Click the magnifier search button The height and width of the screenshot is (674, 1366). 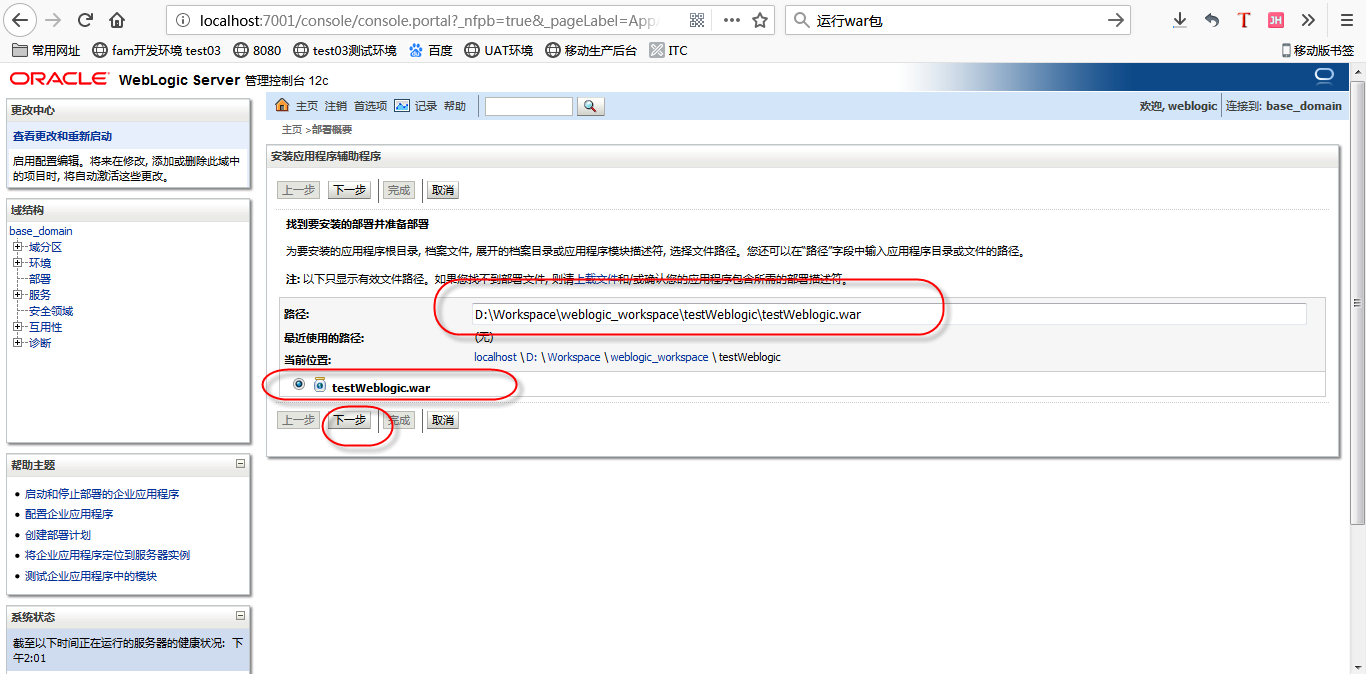point(590,106)
